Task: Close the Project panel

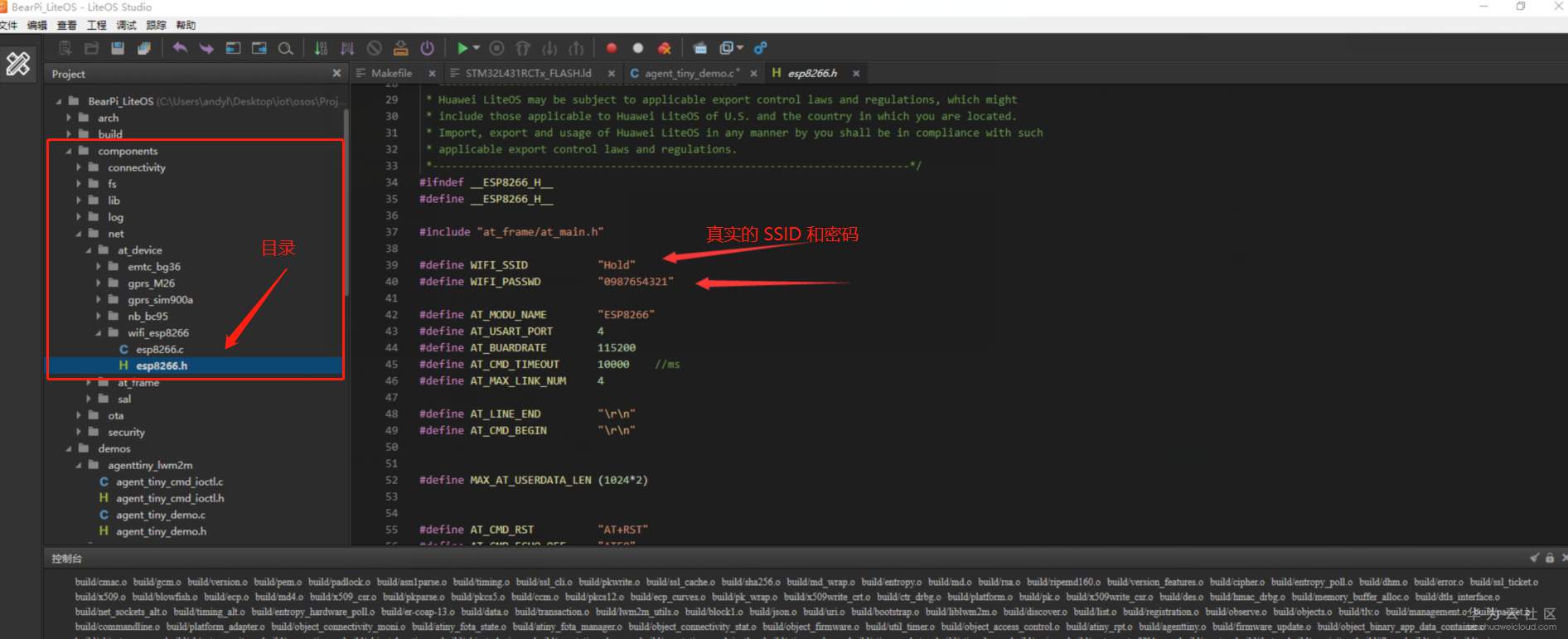Action: [336, 73]
